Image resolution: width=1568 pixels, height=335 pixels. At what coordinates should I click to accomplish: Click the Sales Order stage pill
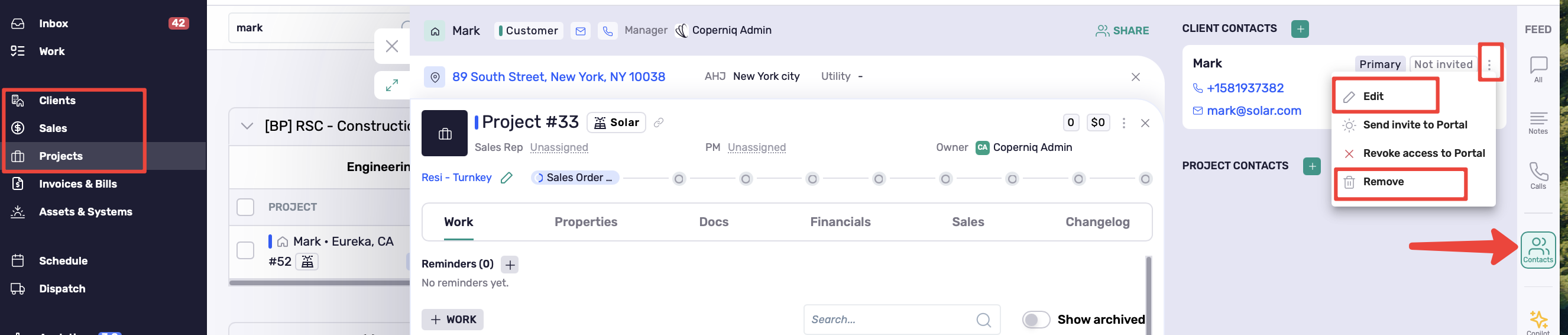(575, 178)
